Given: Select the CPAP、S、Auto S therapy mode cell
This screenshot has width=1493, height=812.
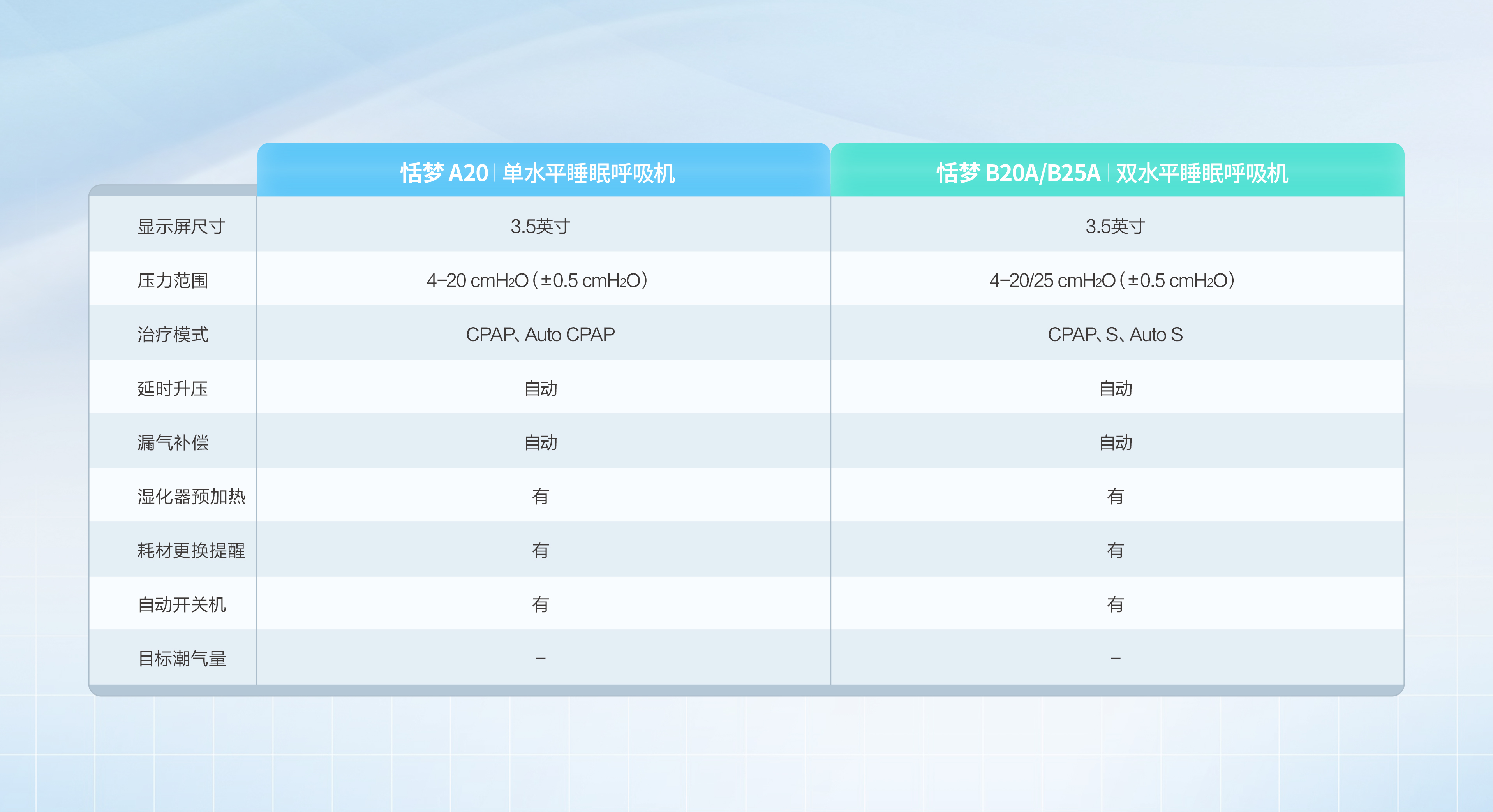Looking at the screenshot, I should [x=1114, y=335].
